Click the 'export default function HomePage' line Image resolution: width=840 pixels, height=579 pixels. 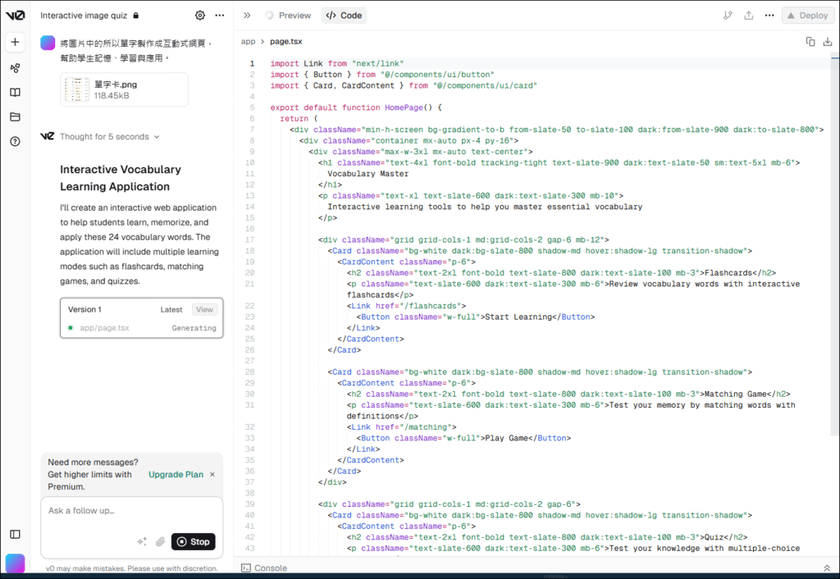[x=356, y=108]
